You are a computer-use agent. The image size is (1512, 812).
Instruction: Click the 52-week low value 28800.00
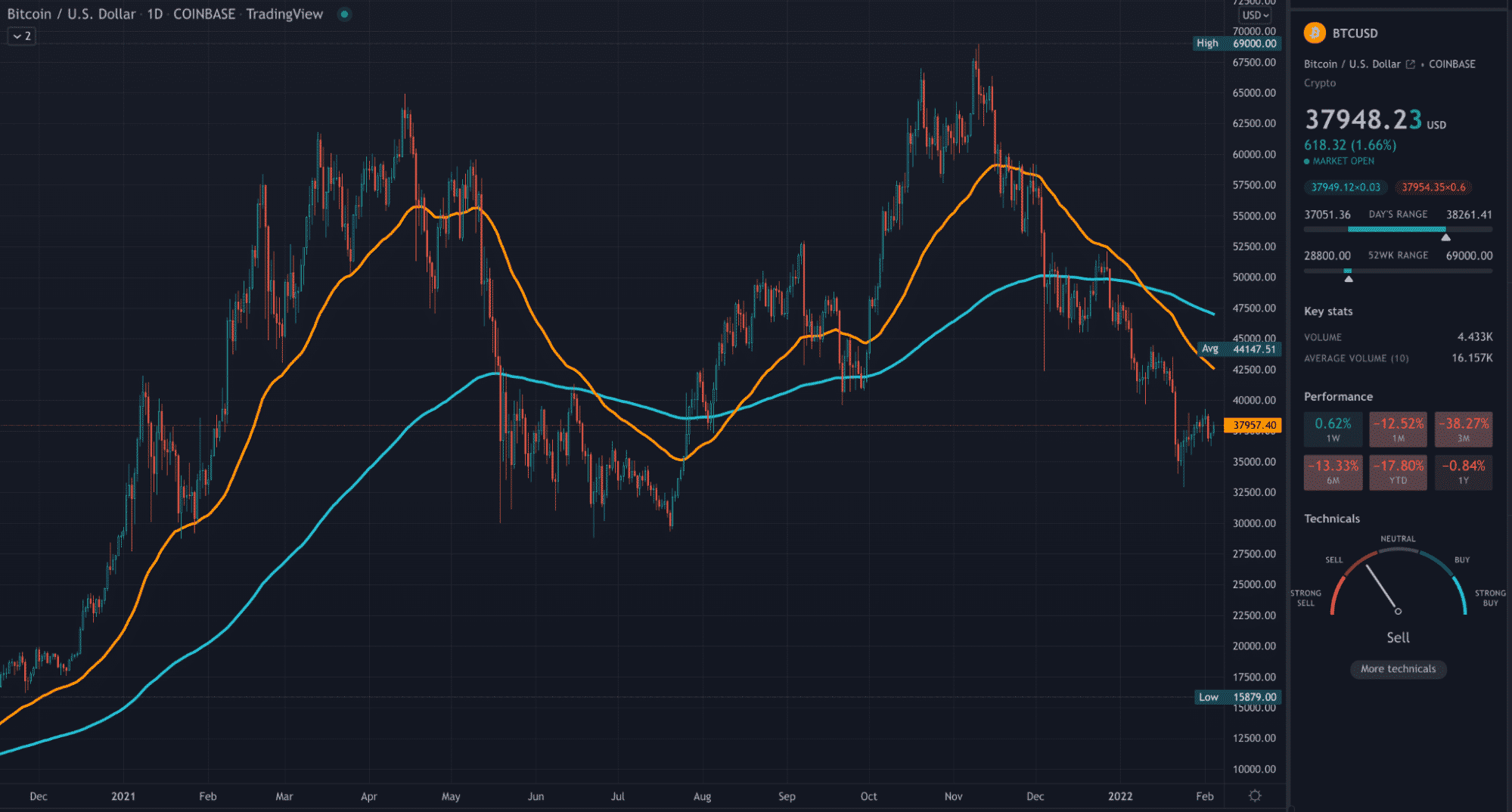[1327, 256]
